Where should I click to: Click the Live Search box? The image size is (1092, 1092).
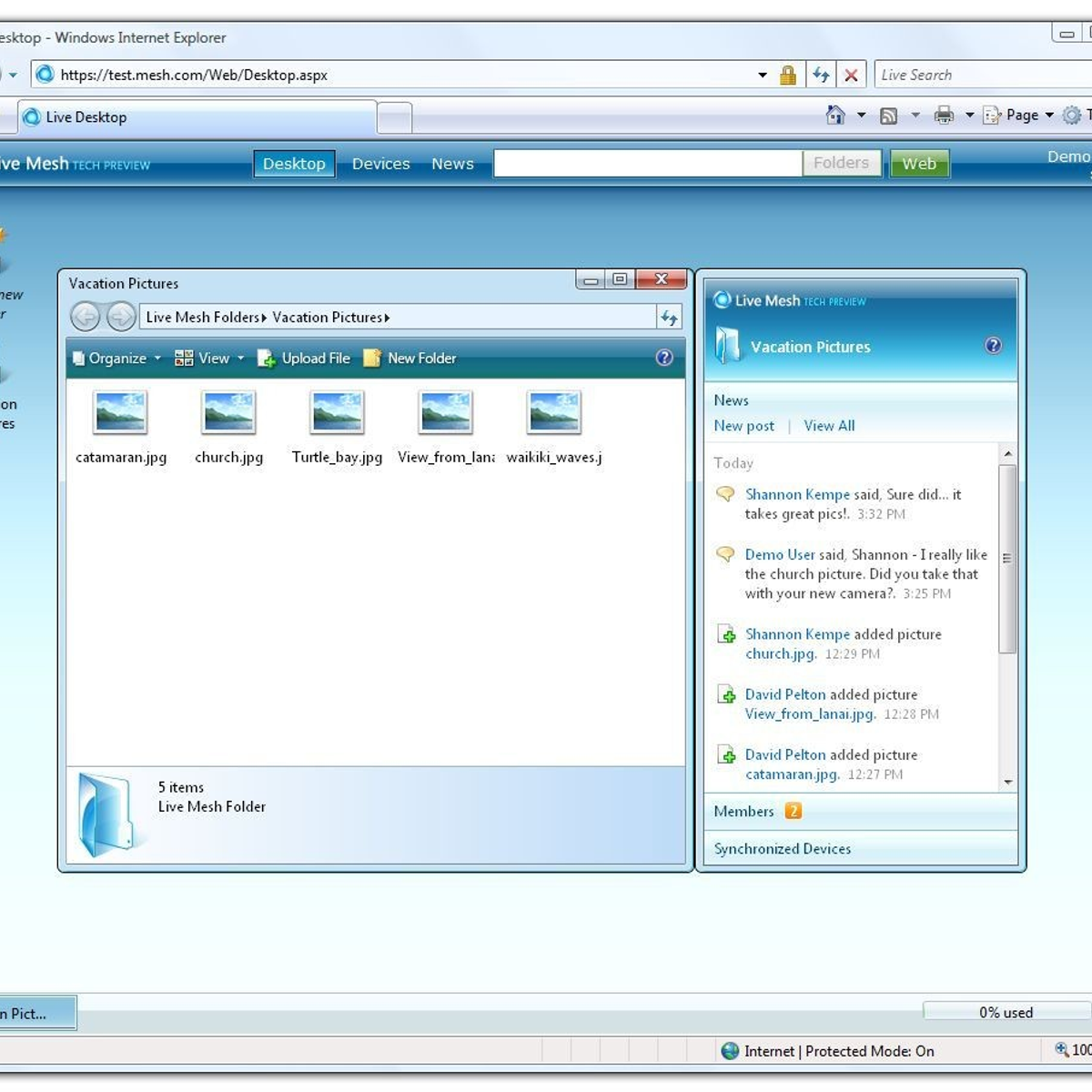(x=983, y=76)
